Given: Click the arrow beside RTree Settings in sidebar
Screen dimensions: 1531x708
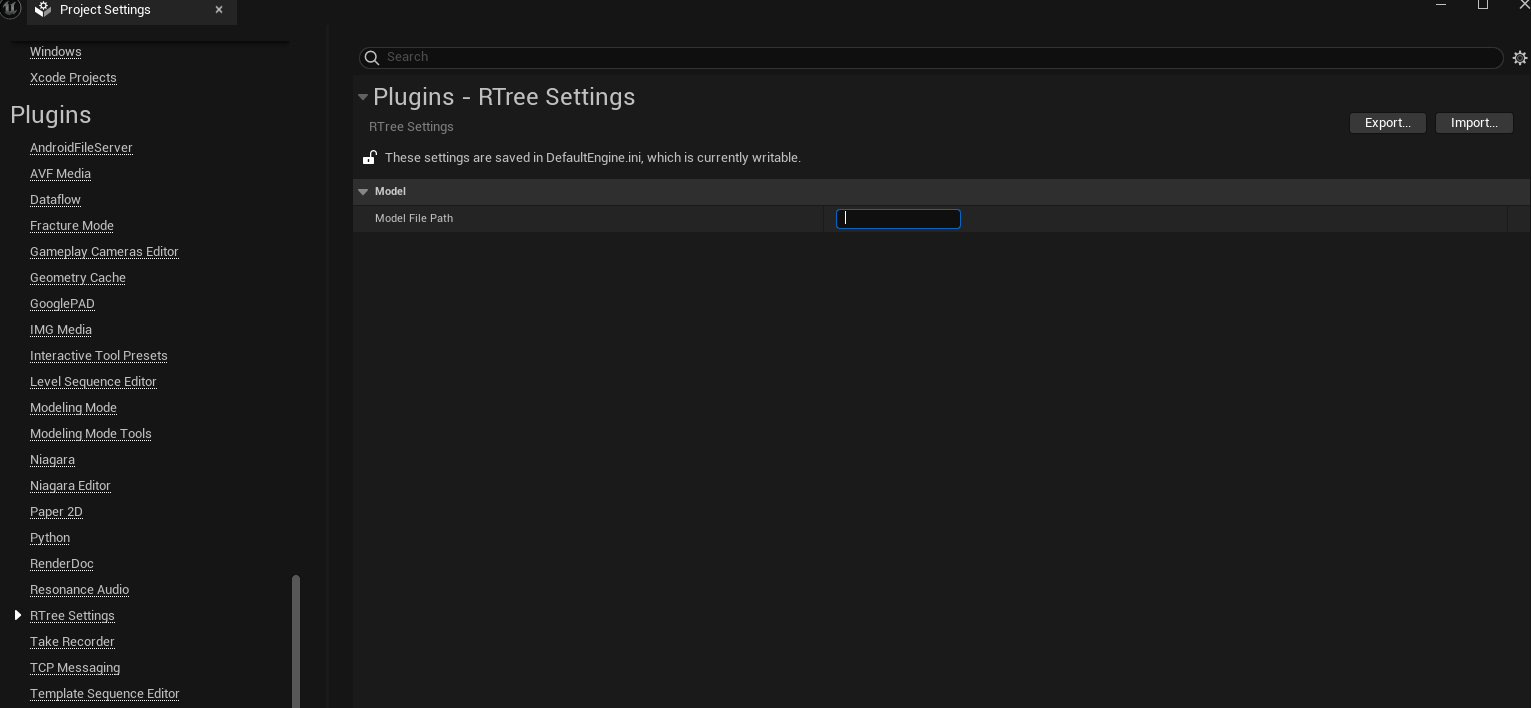Looking at the screenshot, I should coord(18,615).
